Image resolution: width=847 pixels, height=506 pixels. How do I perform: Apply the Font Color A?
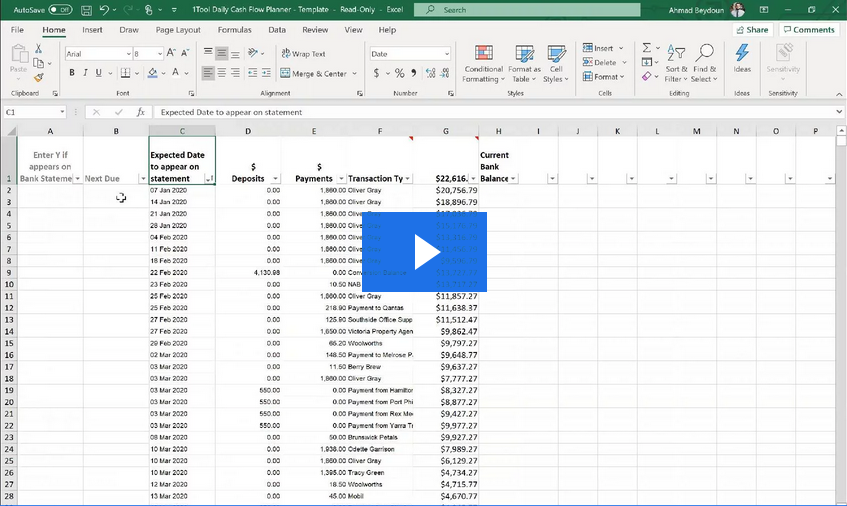[x=176, y=72]
